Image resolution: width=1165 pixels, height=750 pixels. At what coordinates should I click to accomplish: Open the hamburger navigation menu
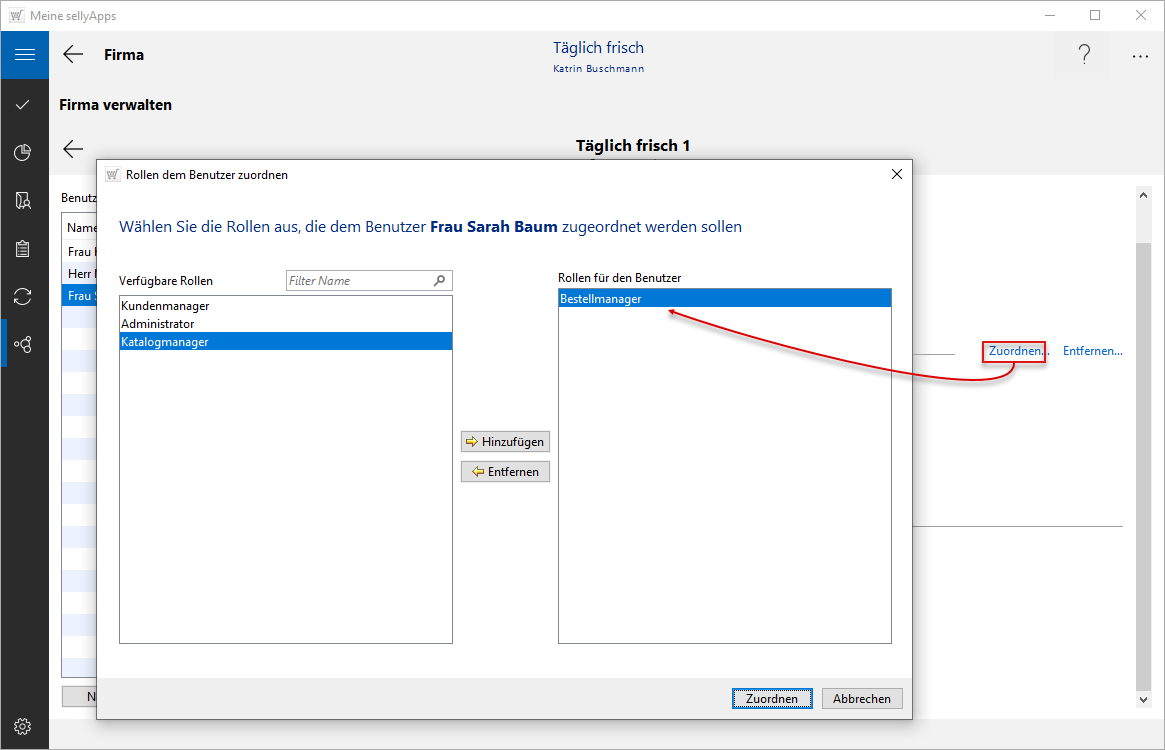(24, 55)
